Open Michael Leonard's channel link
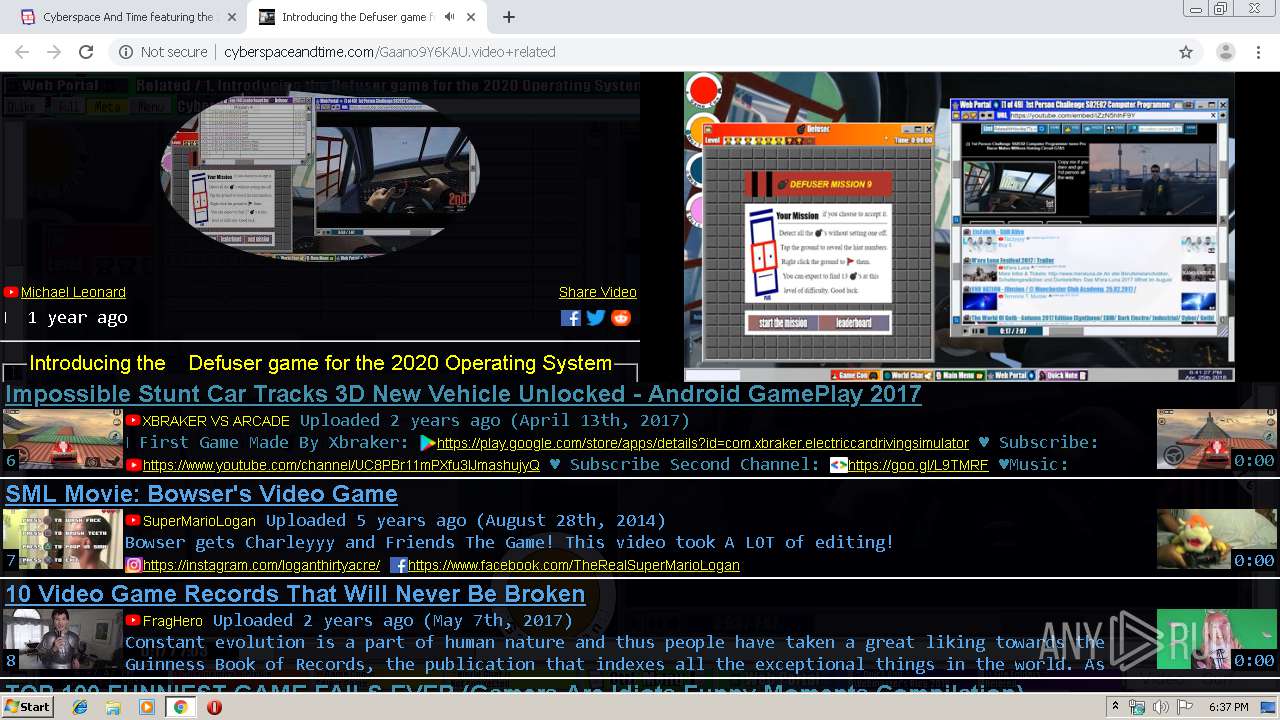1280x720 pixels. [x=73, y=292]
